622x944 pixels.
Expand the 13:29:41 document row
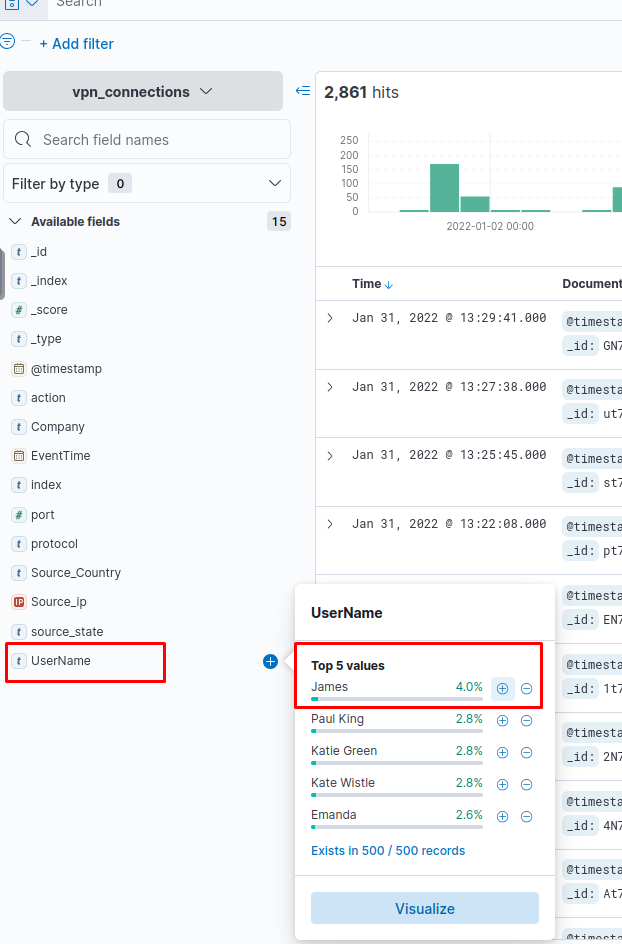pos(330,318)
